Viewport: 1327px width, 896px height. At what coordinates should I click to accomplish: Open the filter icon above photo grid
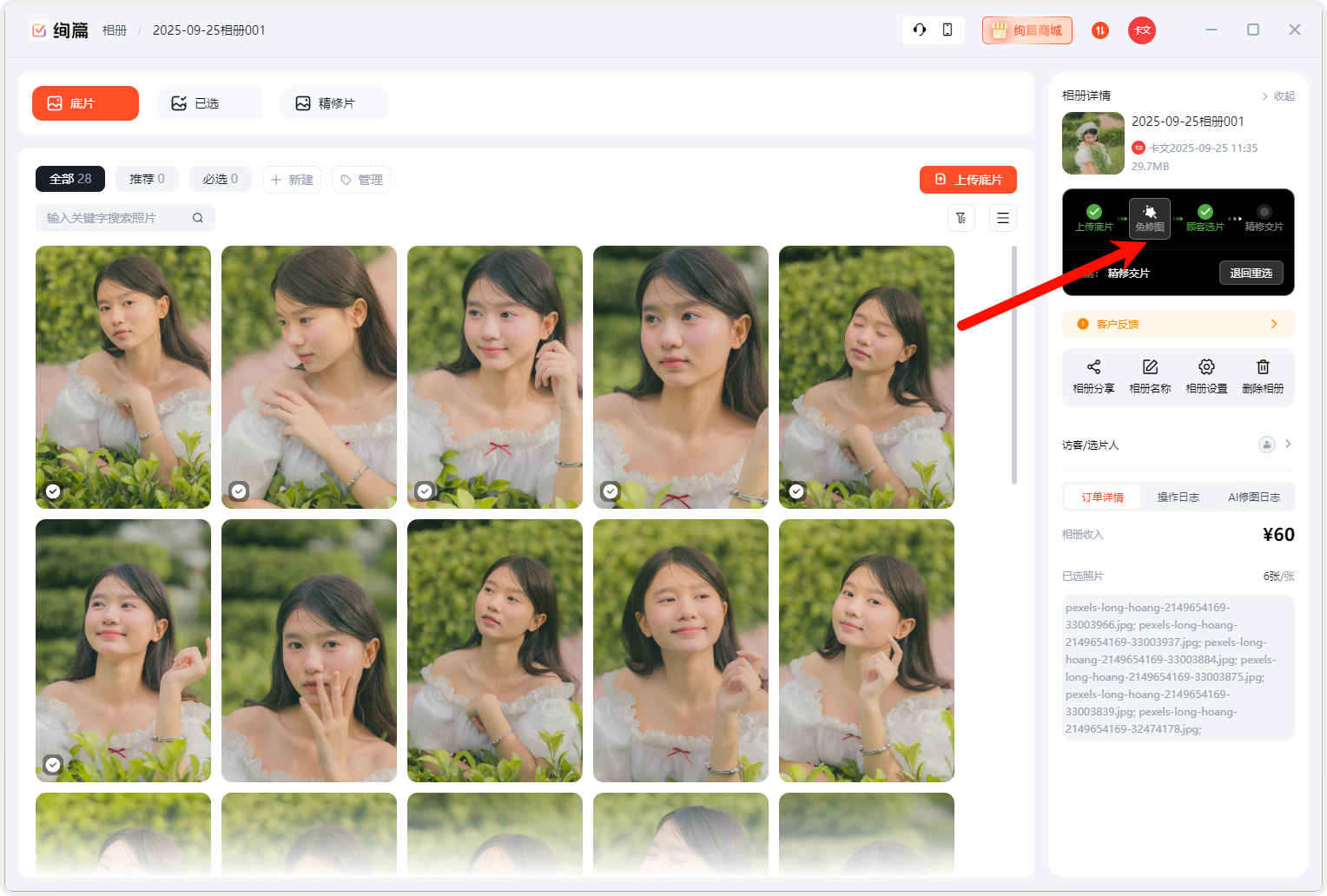[961, 218]
